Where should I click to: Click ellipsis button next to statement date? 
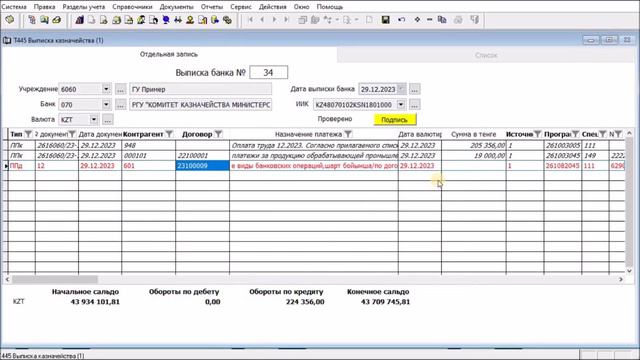tap(415, 89)
